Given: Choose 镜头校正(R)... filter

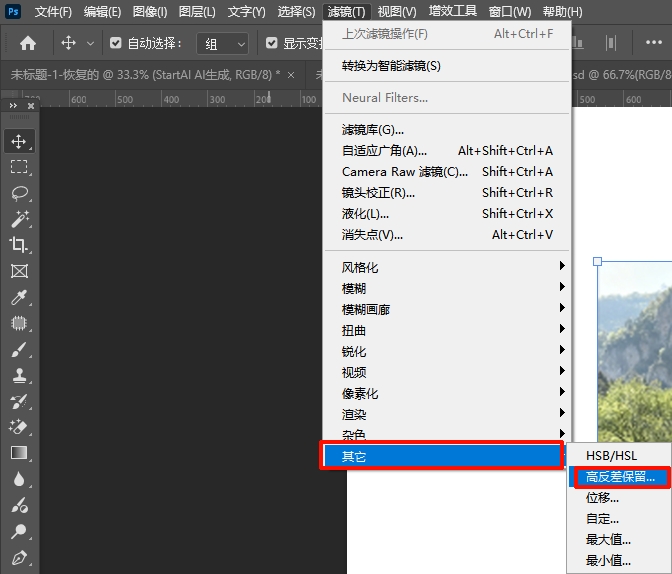Looking at the screenshot, I should [446, 192].
